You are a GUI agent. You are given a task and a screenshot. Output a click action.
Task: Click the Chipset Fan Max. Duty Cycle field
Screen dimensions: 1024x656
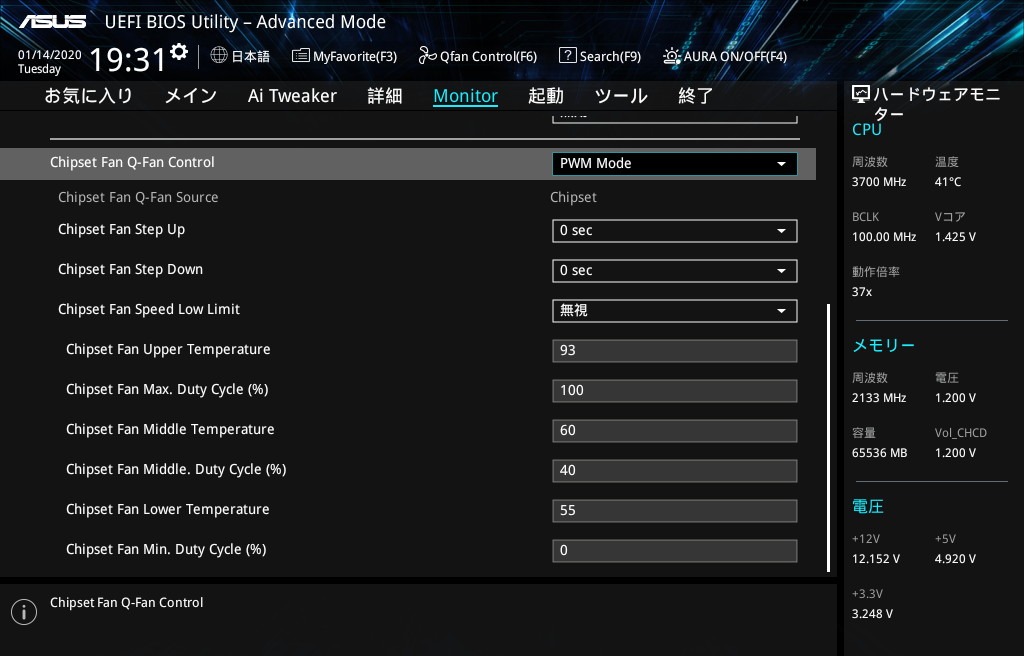(x=675, y=390)
